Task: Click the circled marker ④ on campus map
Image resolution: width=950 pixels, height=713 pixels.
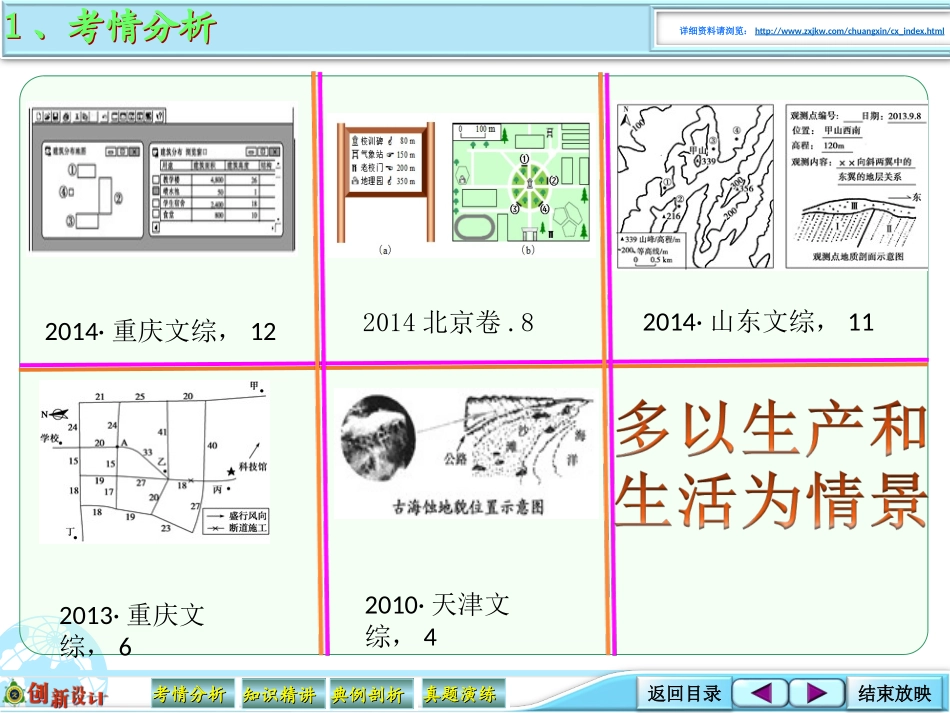Action: (x=544, y=209)
